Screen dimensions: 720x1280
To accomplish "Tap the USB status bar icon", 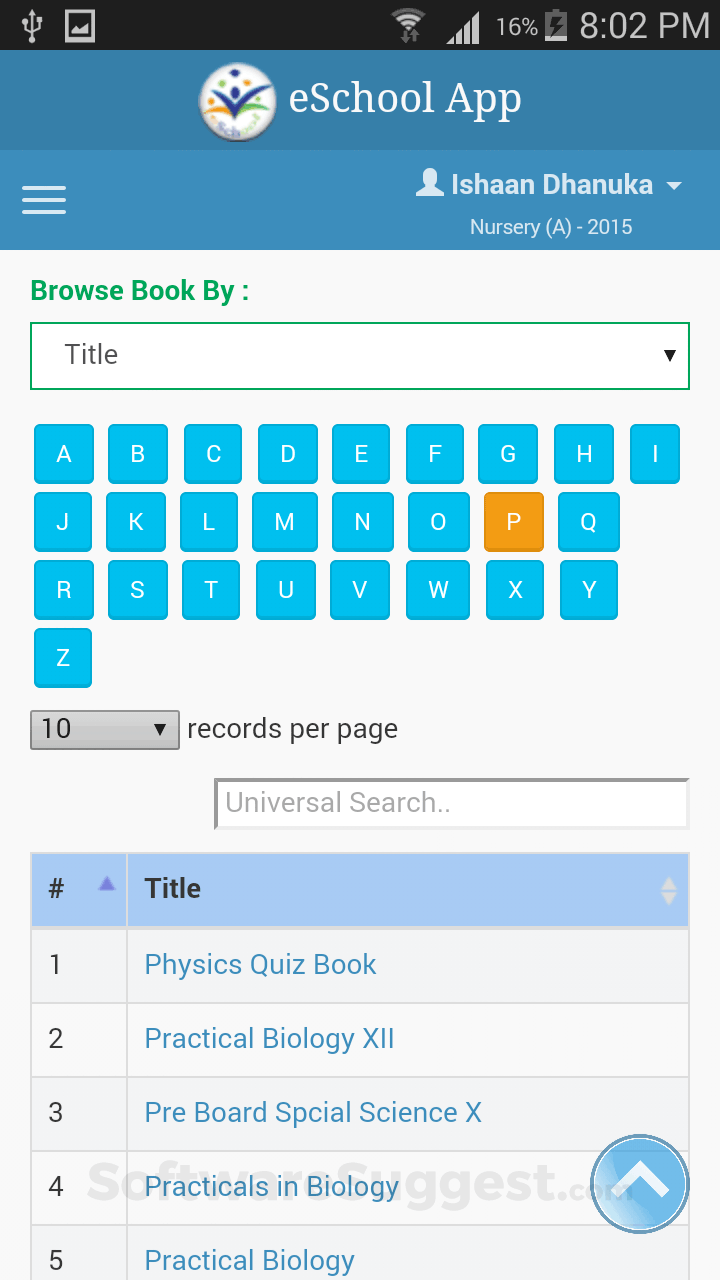I will (x=32, y=25).
